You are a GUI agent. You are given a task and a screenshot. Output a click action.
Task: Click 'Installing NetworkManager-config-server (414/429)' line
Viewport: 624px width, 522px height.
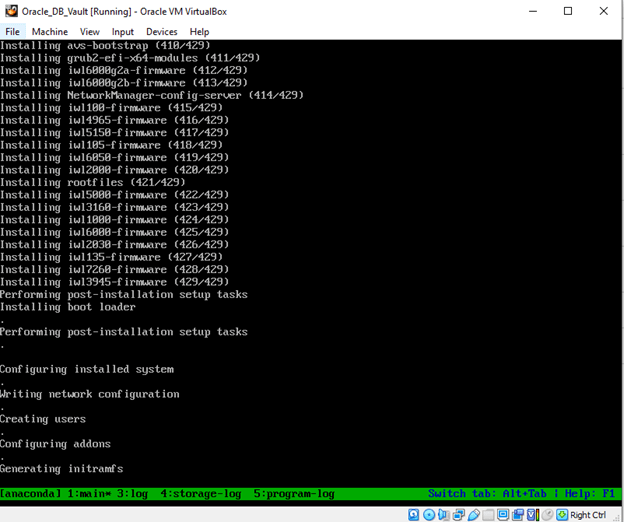[152, 95]
